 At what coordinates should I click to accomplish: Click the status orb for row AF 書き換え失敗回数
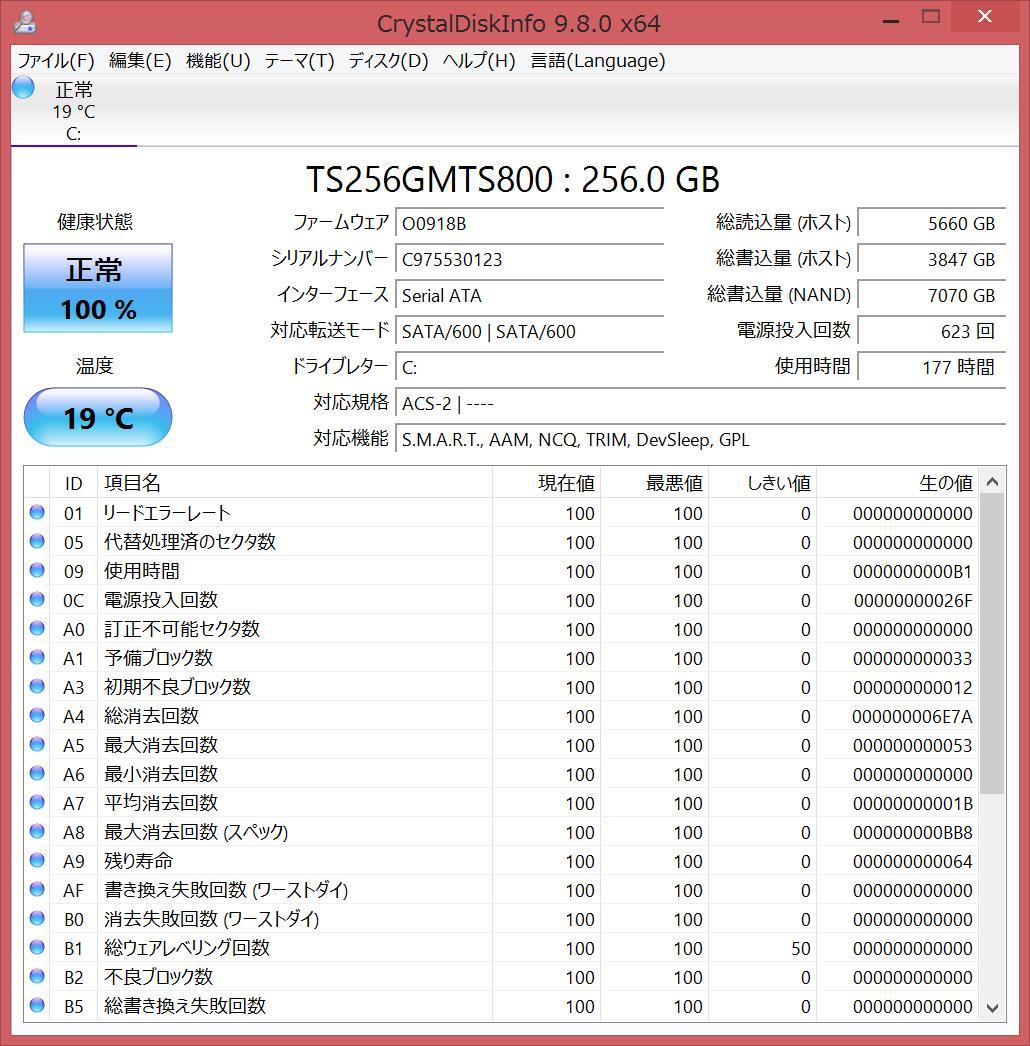(x=37, y=889)
